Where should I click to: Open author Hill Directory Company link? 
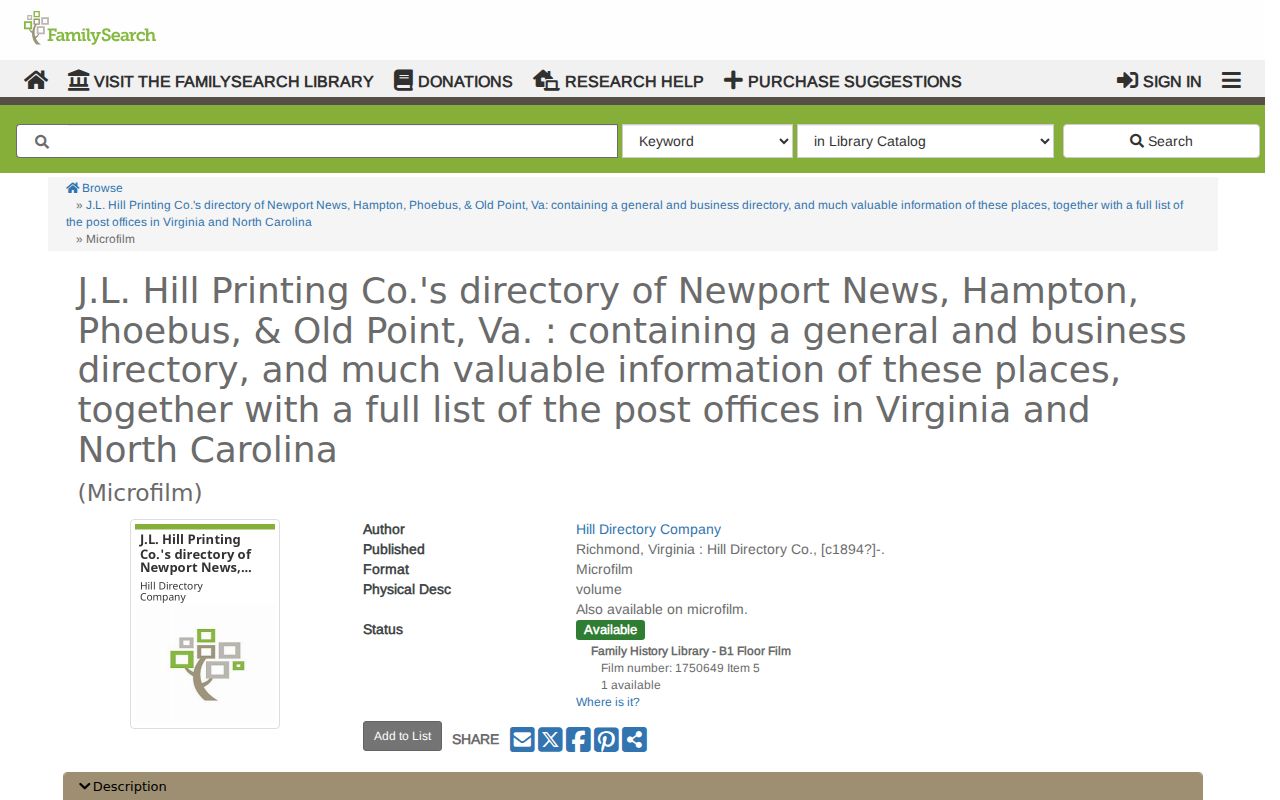[x=648, y=529]
